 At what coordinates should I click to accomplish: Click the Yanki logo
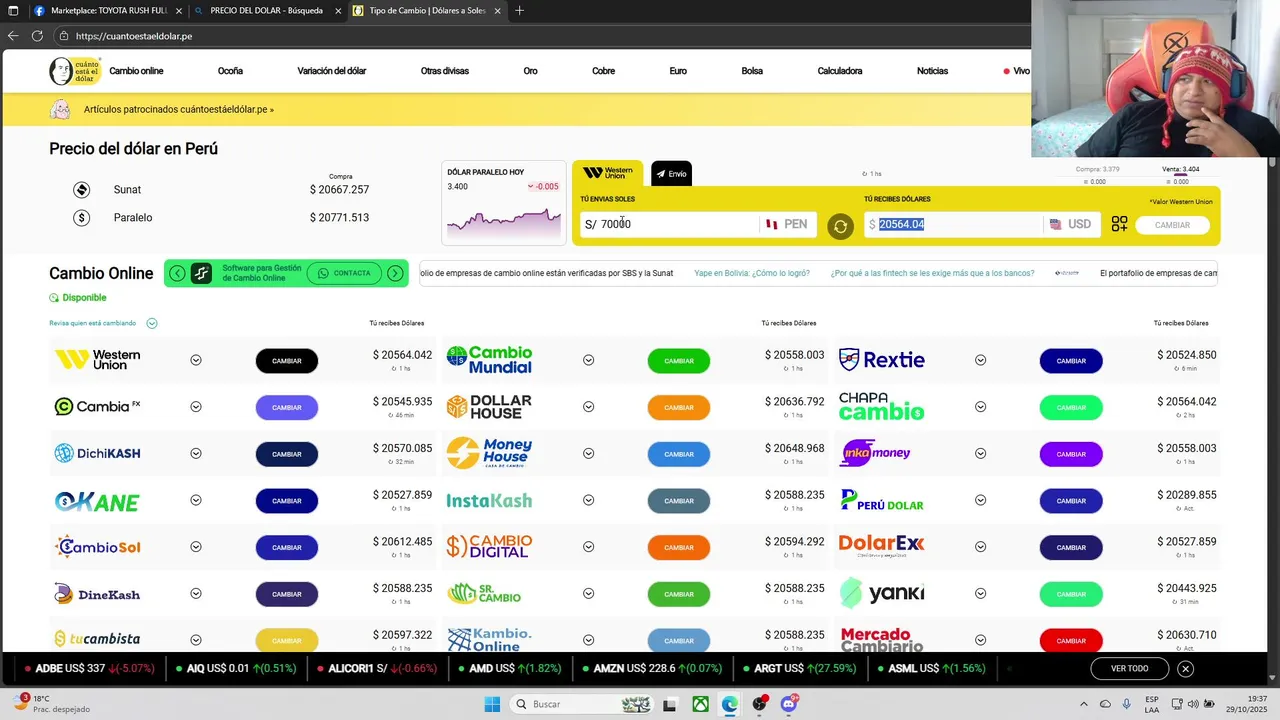click(x=881, y=593)
